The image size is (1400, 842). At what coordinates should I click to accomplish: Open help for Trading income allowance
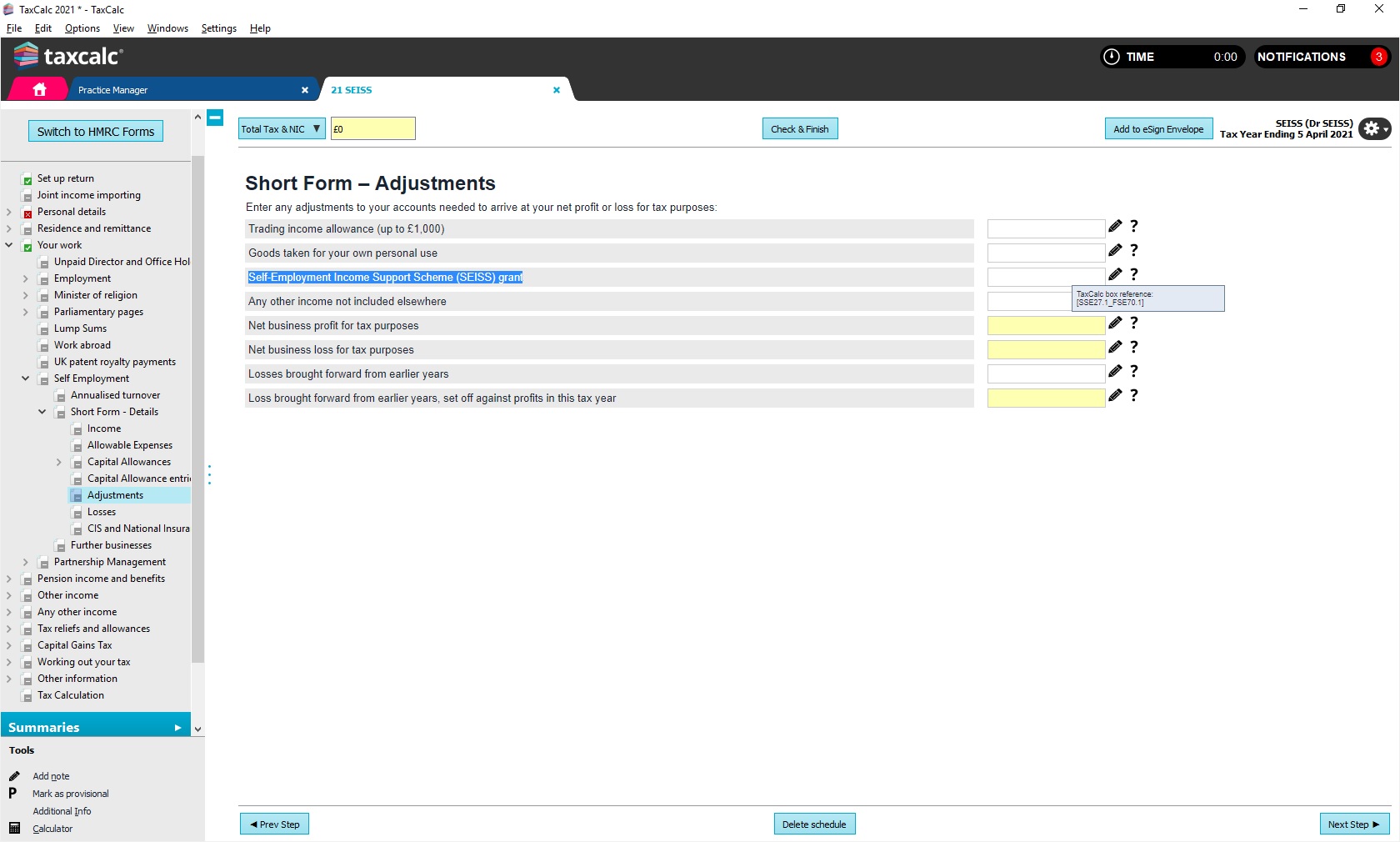pyautogui.click(x=1134, y=226)
